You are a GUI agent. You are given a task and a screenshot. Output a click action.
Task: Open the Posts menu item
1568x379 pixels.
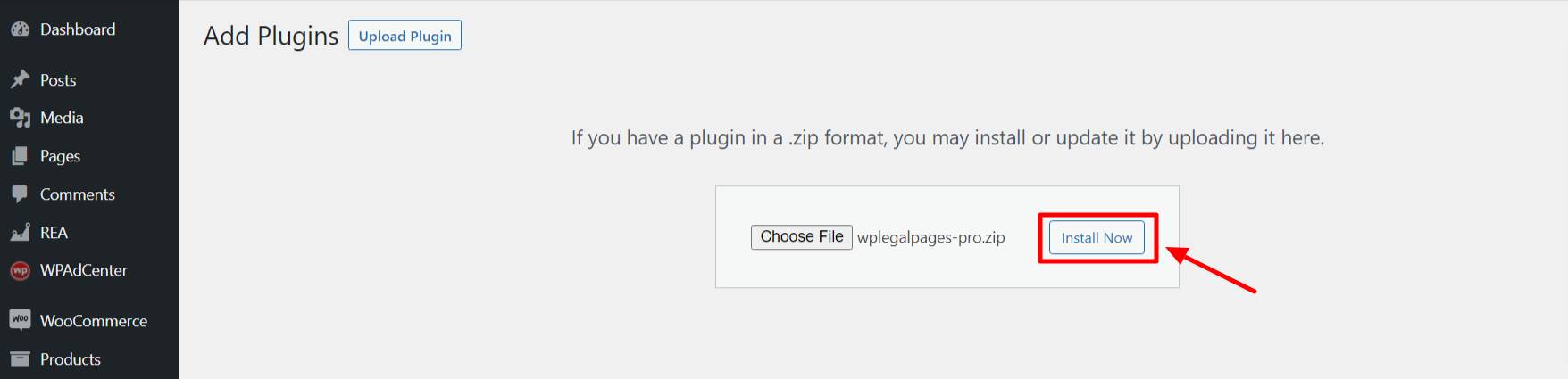(x=58, y=80)
